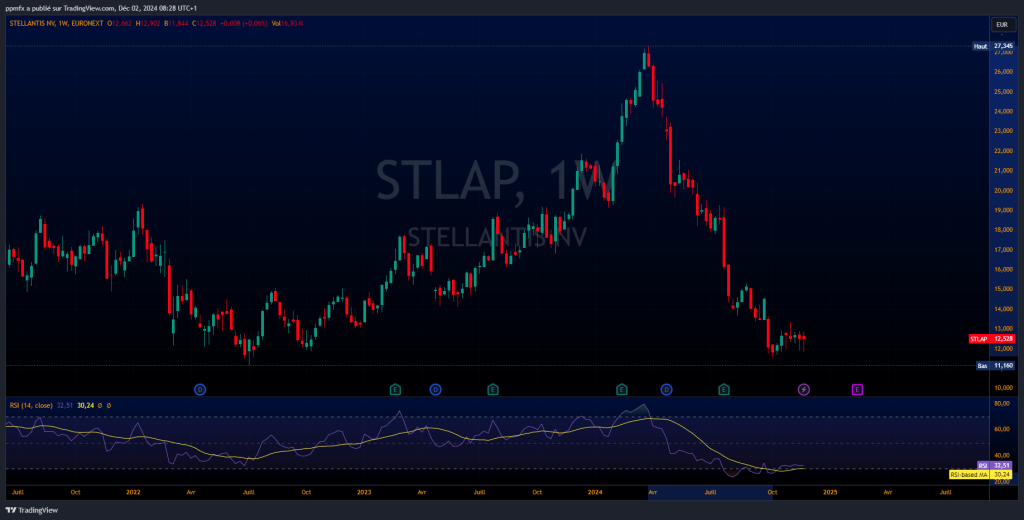Image resolution: width=1024 pixels, height=520 pixels.
Task: Click the dividend marker near April 2022
Action: [200, 390]
